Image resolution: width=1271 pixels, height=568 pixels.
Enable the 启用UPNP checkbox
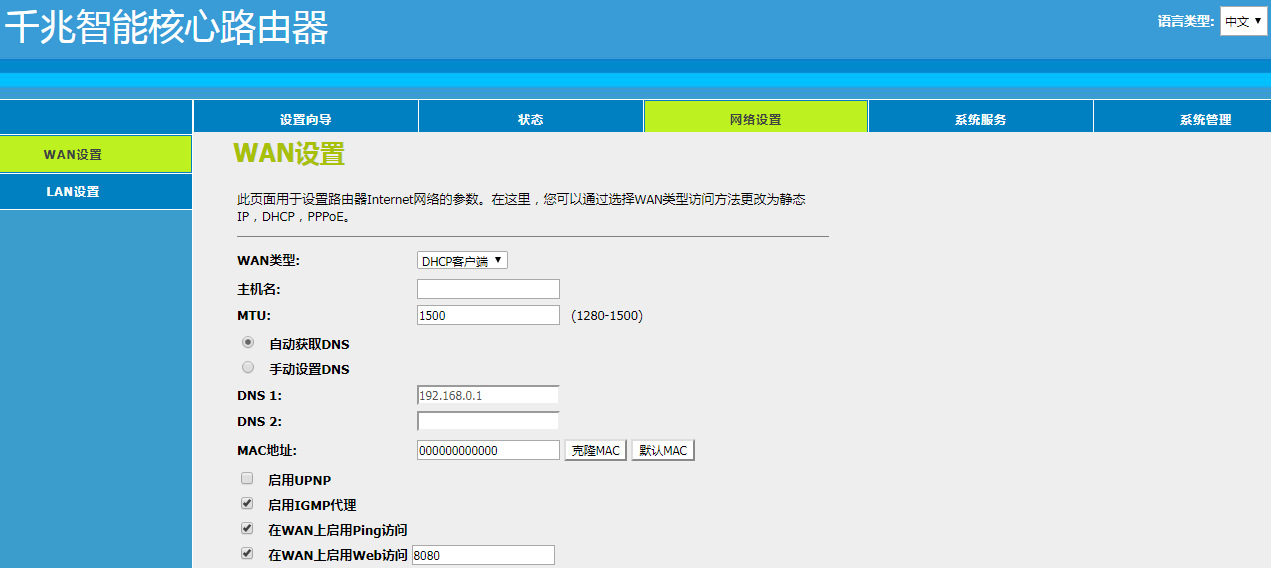click(x=247, y=479)
